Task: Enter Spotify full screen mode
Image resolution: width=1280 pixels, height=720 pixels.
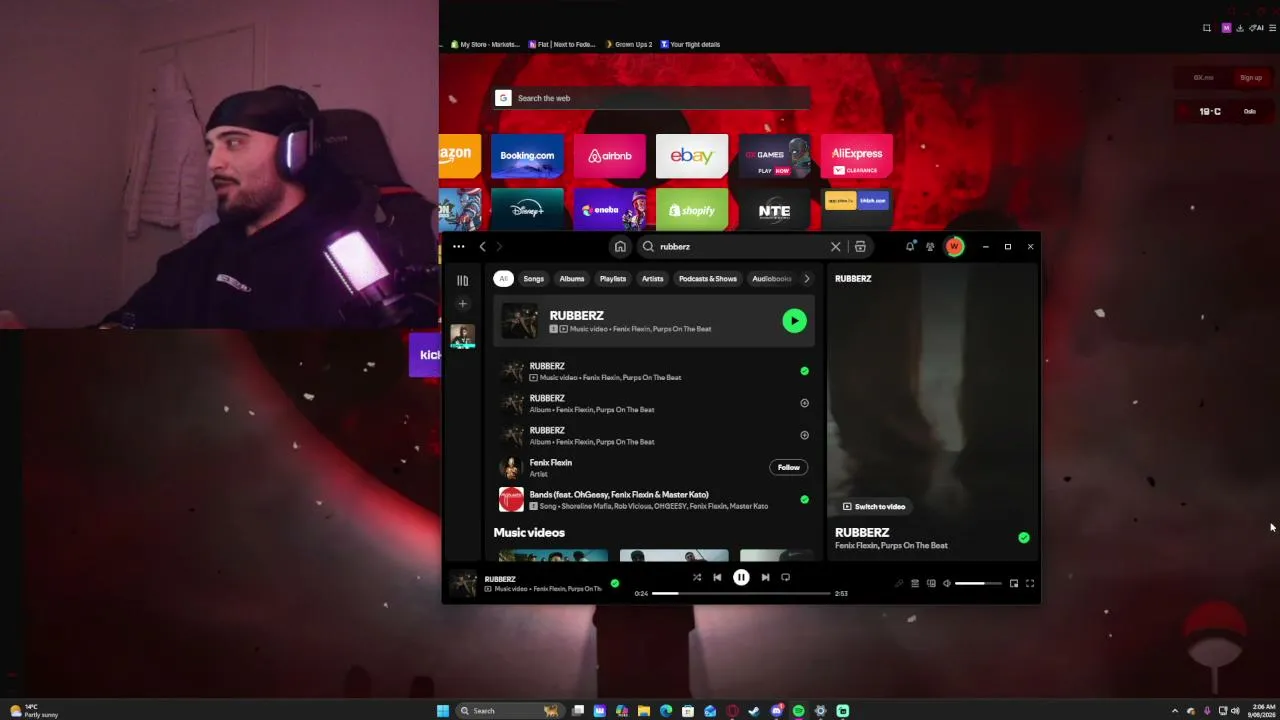Action: (x=1030, y=583)
